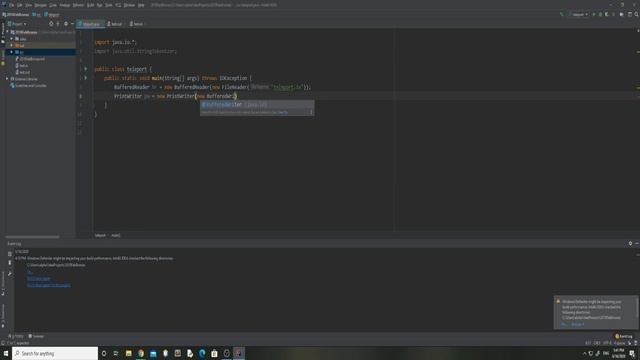Collapse the highlighted src folder
This screenshot has width=640, height=360.
pyautogui.click(x=12, y=52)
